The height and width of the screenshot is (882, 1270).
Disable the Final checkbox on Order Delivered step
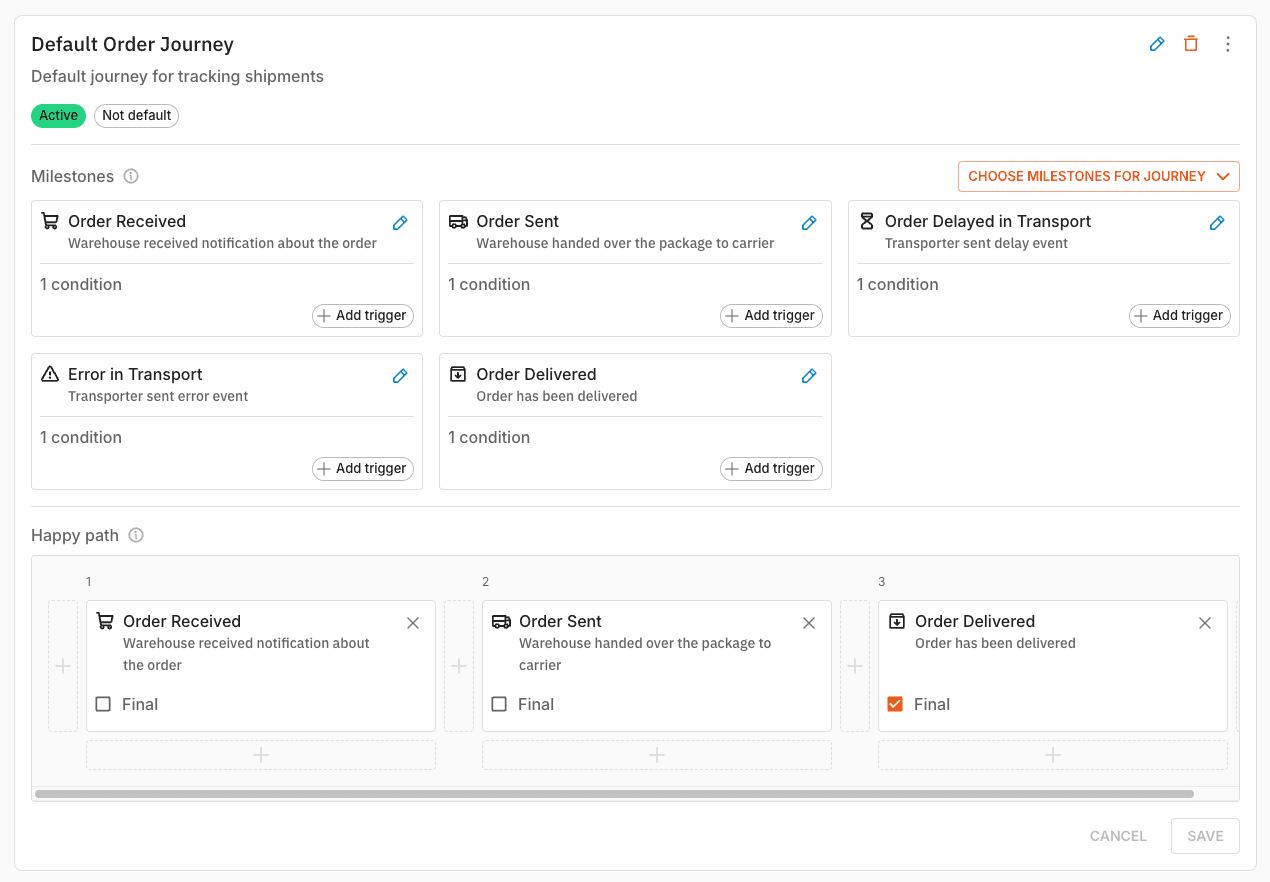pos(895,704)
